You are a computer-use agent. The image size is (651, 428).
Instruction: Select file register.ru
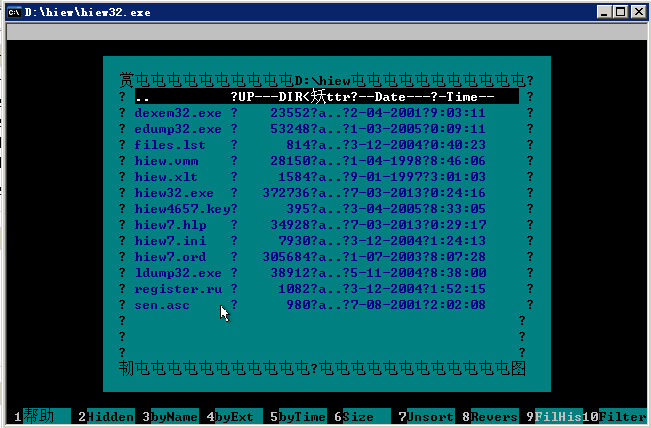click(178, 289)
